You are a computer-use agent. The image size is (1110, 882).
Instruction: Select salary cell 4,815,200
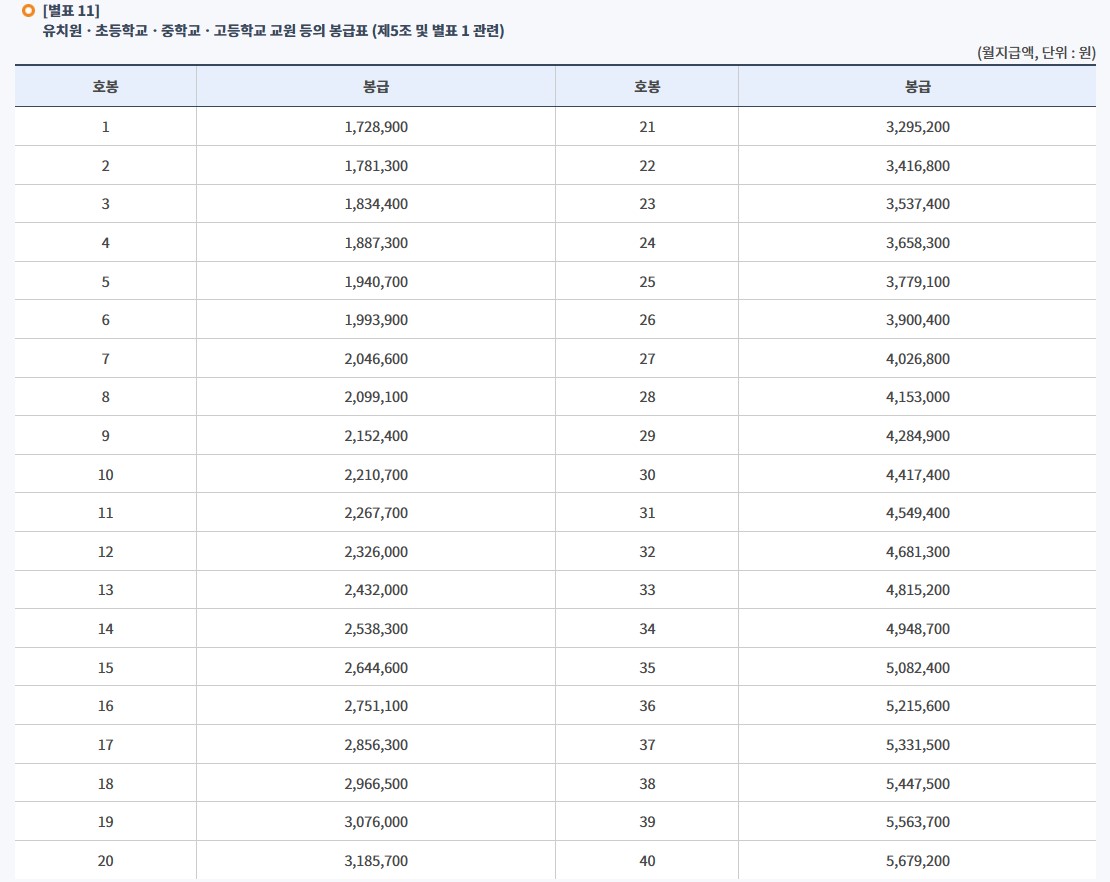917,590
